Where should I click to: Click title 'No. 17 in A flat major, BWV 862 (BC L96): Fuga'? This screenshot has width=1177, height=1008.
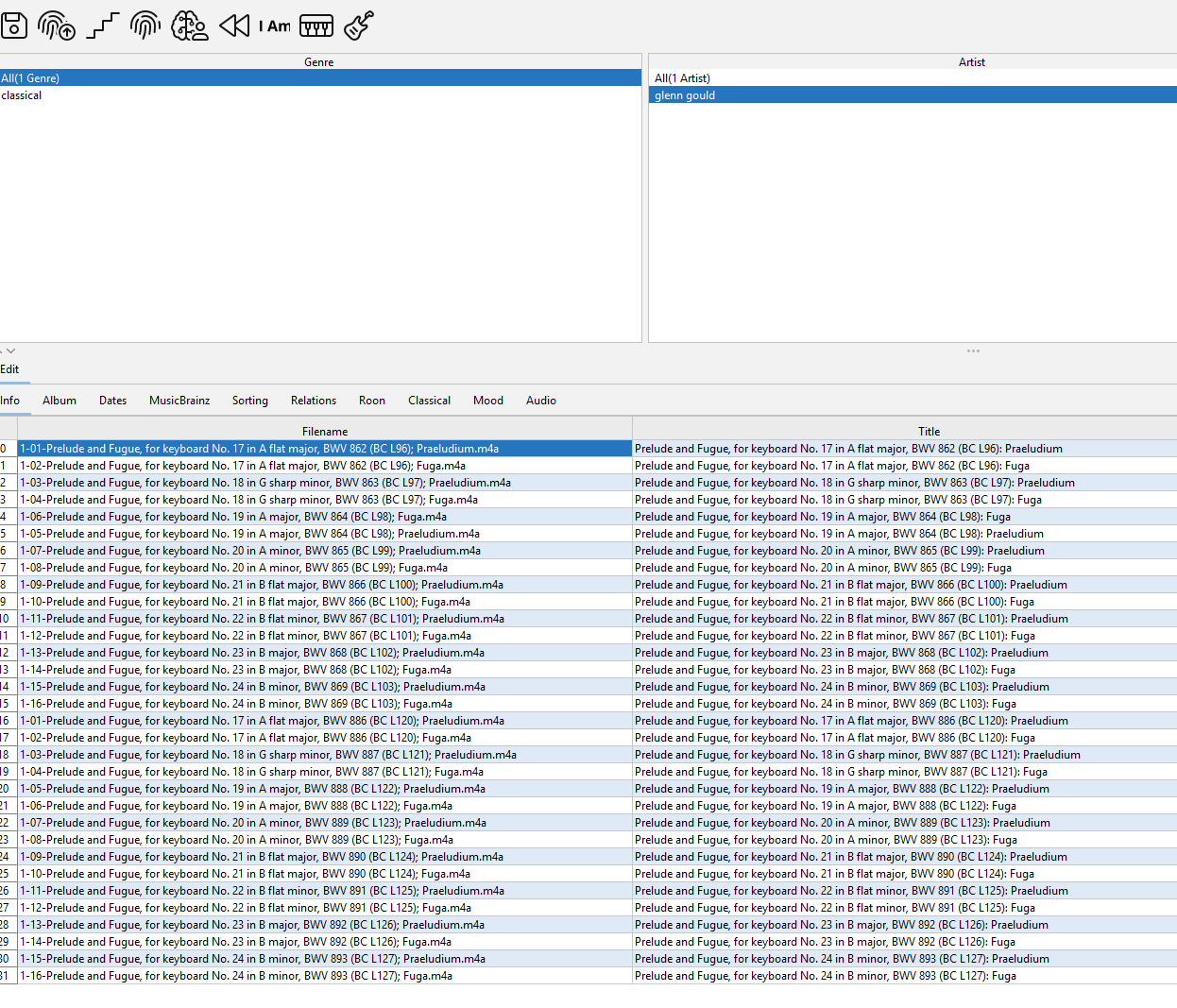905,466
